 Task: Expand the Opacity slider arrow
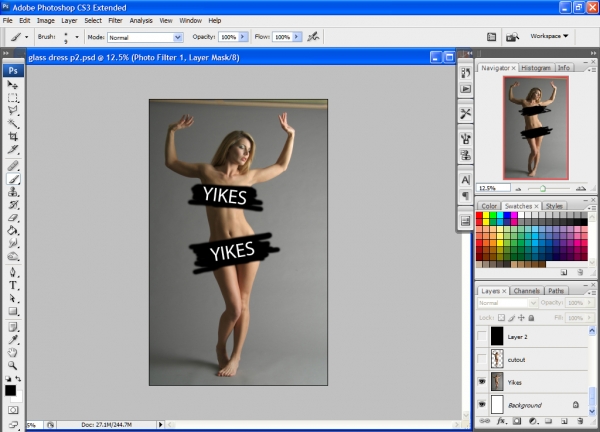pyautogui.click(x=243, y=37)
